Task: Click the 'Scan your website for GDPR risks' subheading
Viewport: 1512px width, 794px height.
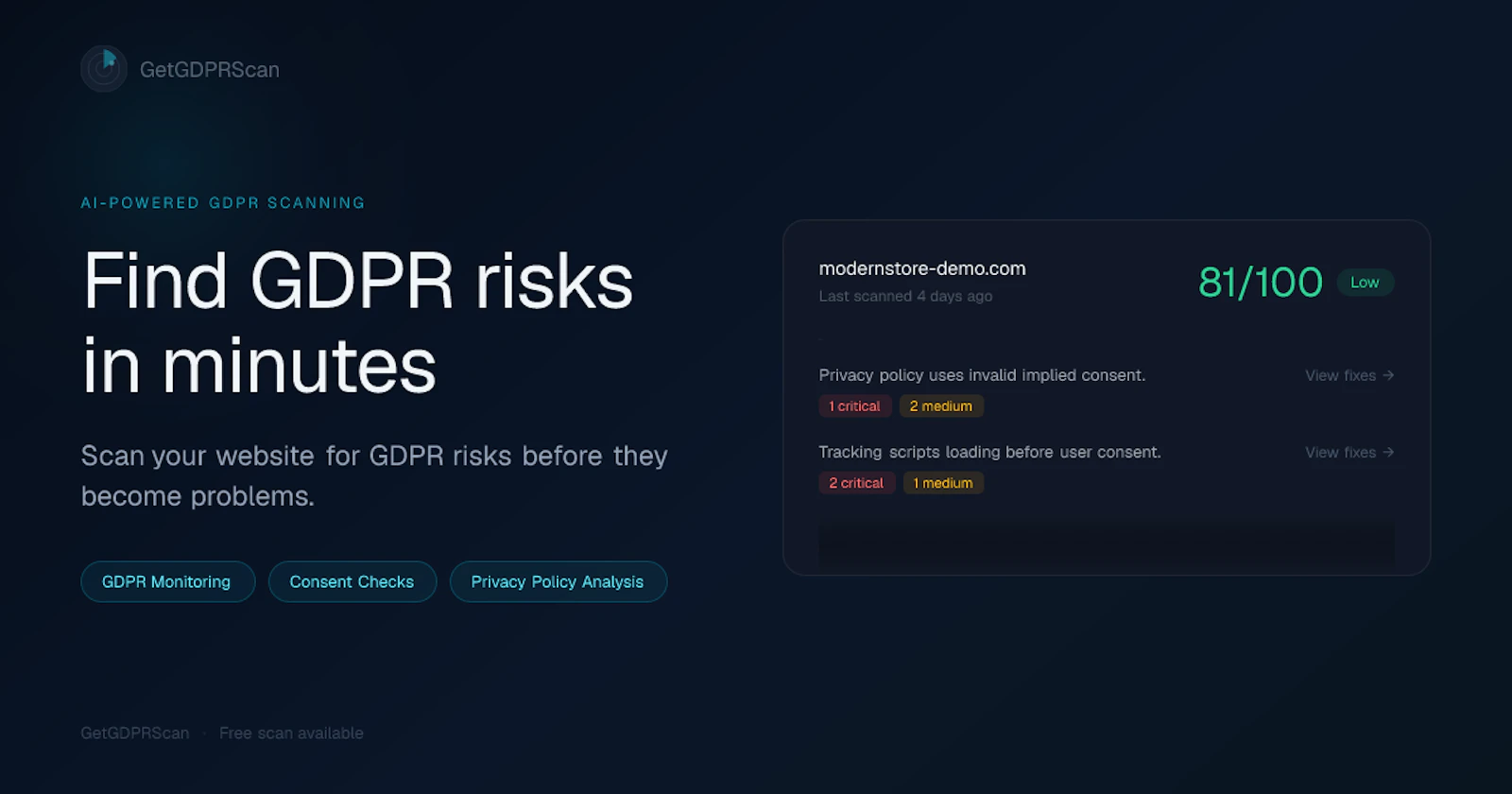Action: click(x=374, y=475)
